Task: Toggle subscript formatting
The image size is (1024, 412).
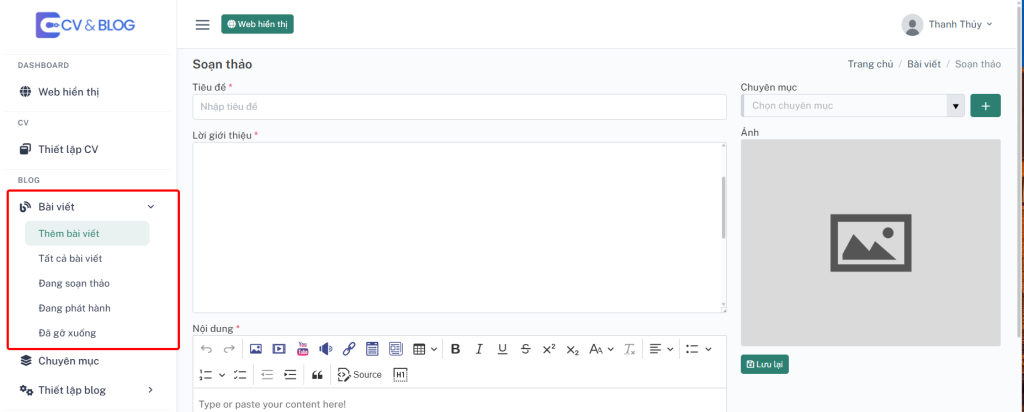Action: [572, 349]
